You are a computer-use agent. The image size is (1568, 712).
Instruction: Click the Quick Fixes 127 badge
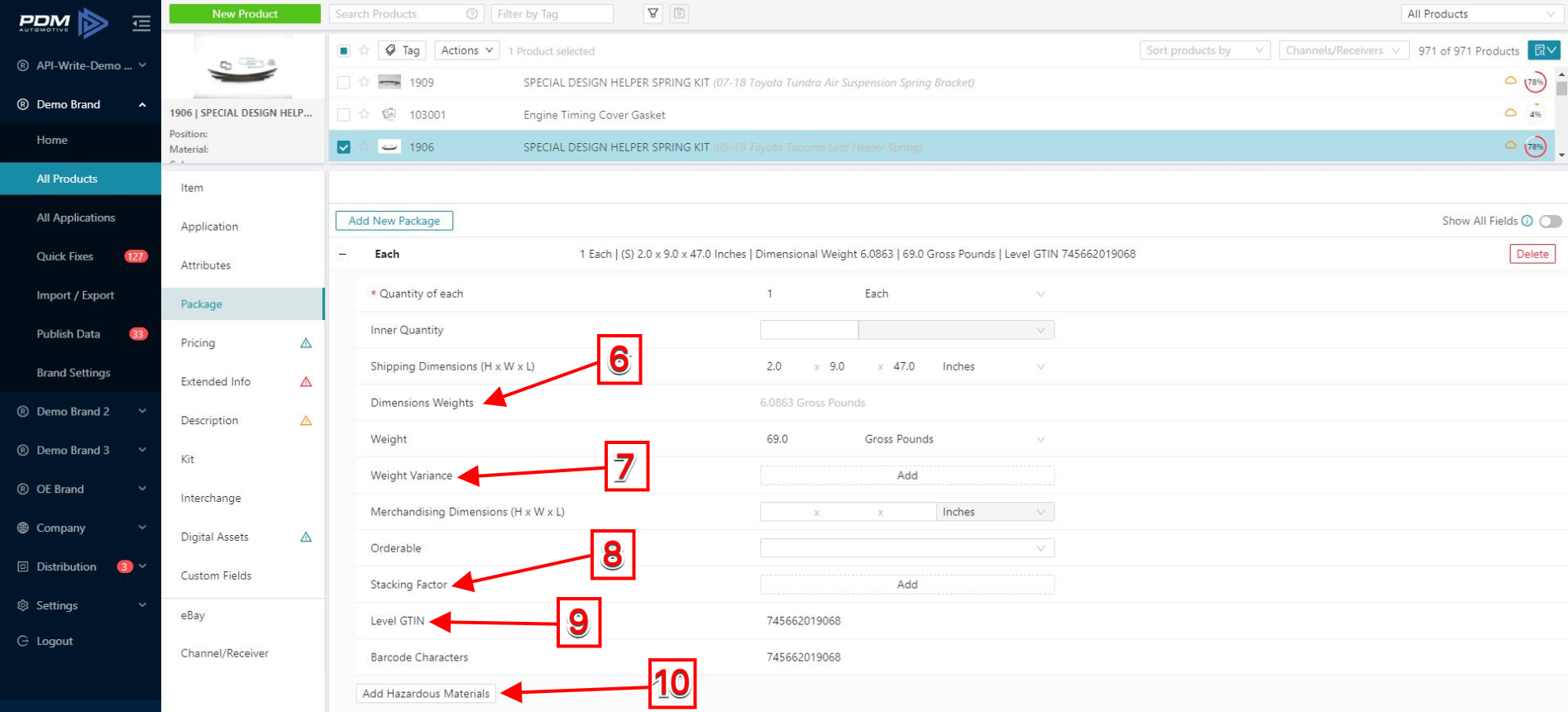pos(136,256)
